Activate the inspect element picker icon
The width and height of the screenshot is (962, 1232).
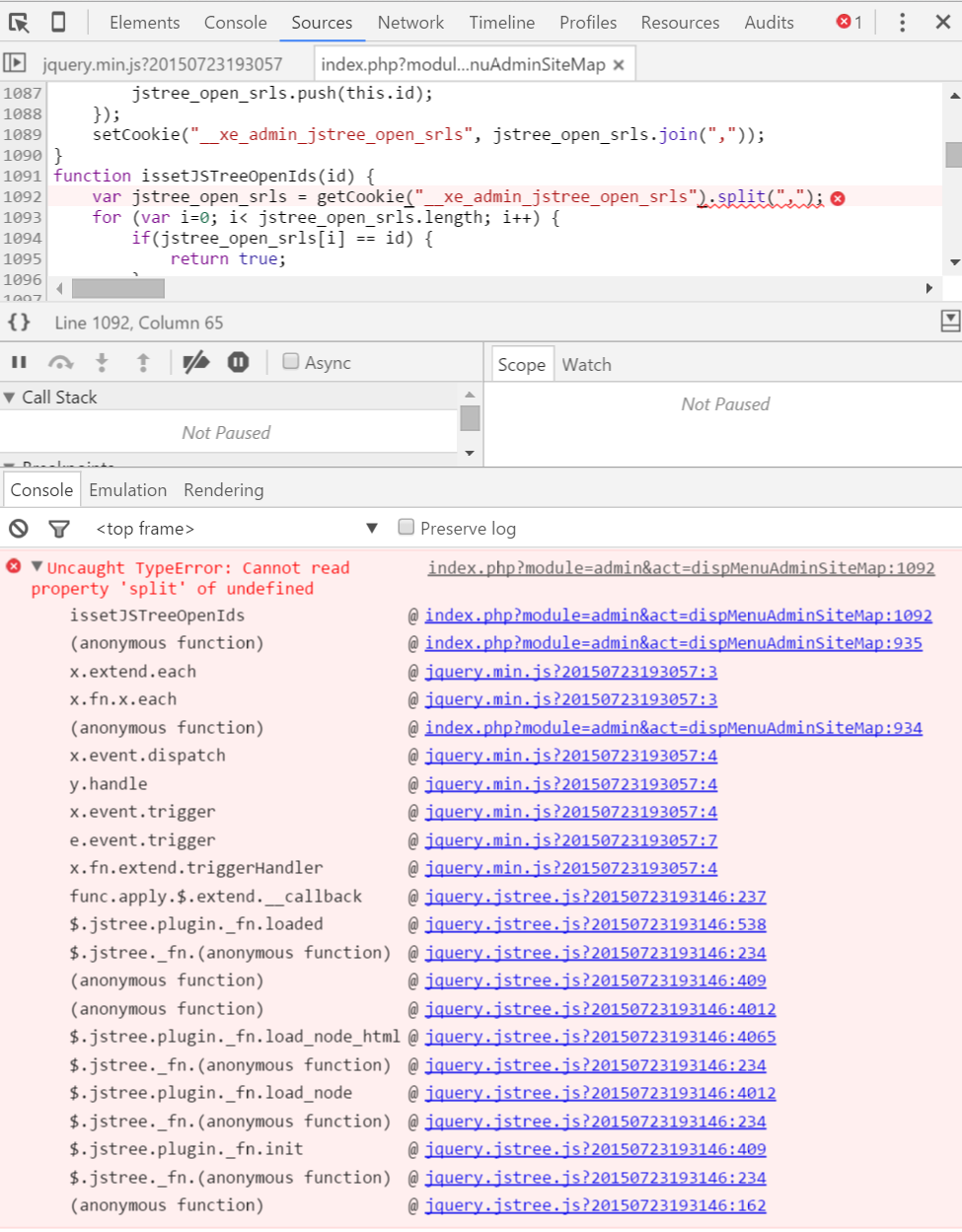(x=19, y=22)
